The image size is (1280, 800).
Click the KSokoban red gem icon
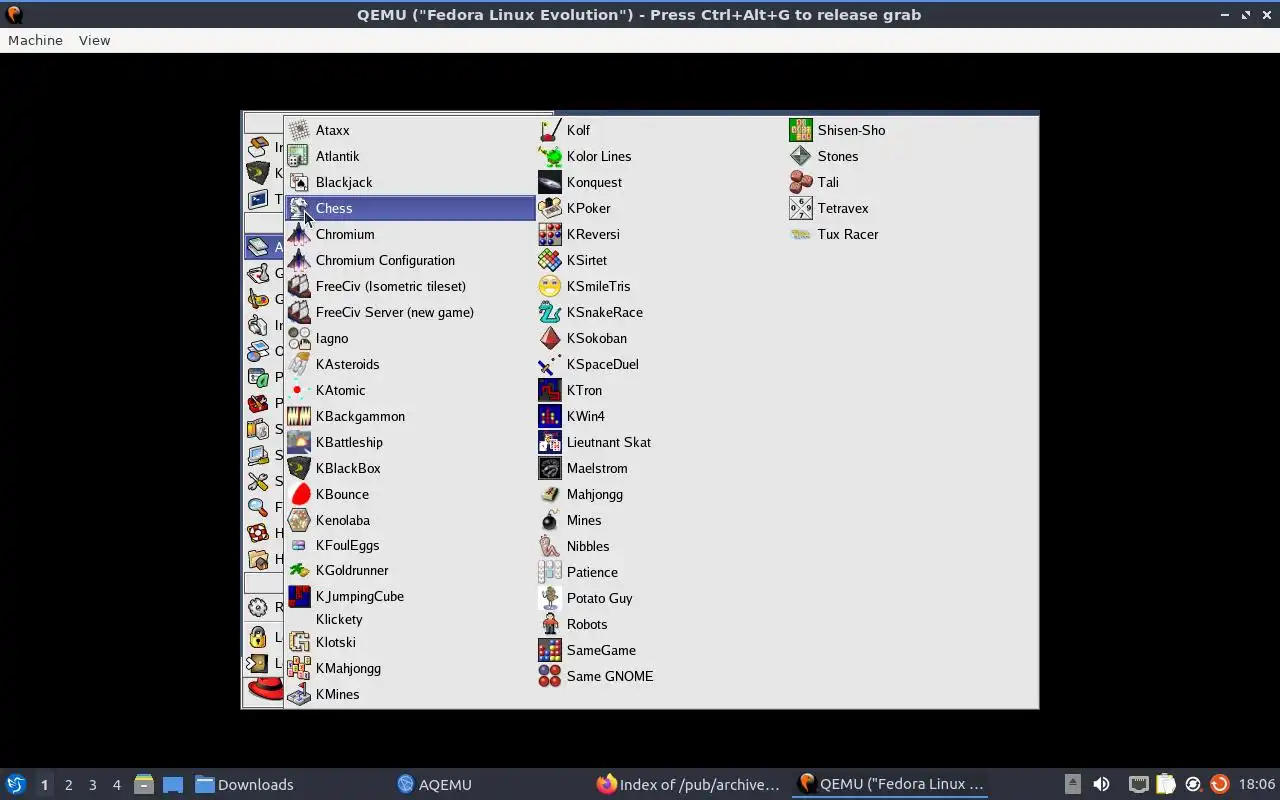pyautogui.click(x=549, y=338)
